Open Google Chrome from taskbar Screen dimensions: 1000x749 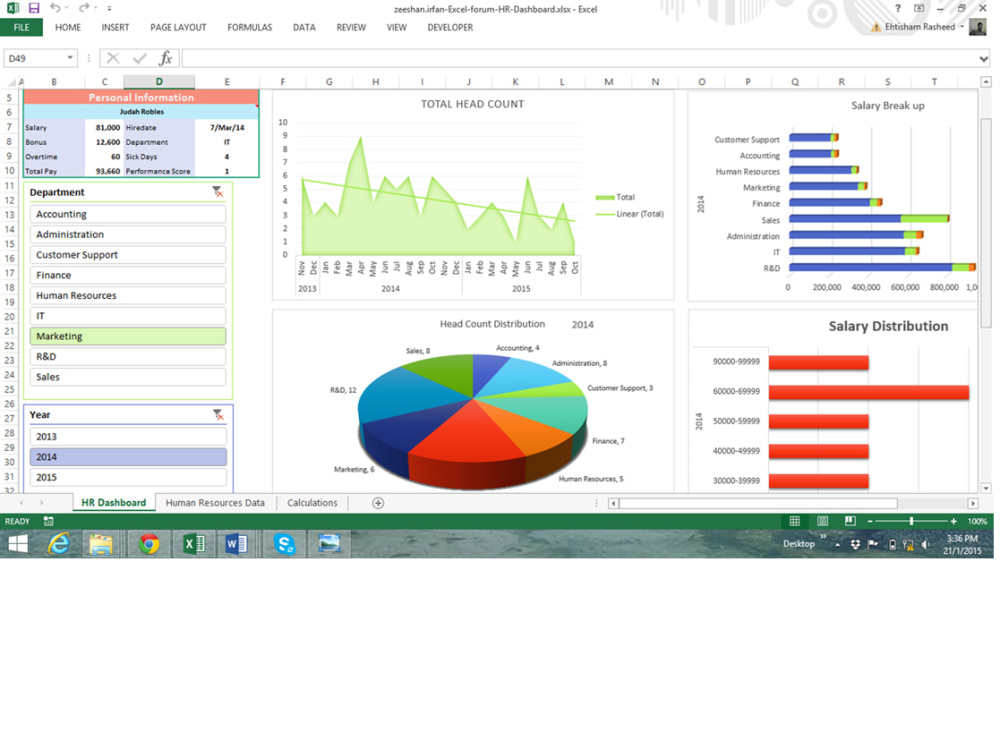coord(149,544)
